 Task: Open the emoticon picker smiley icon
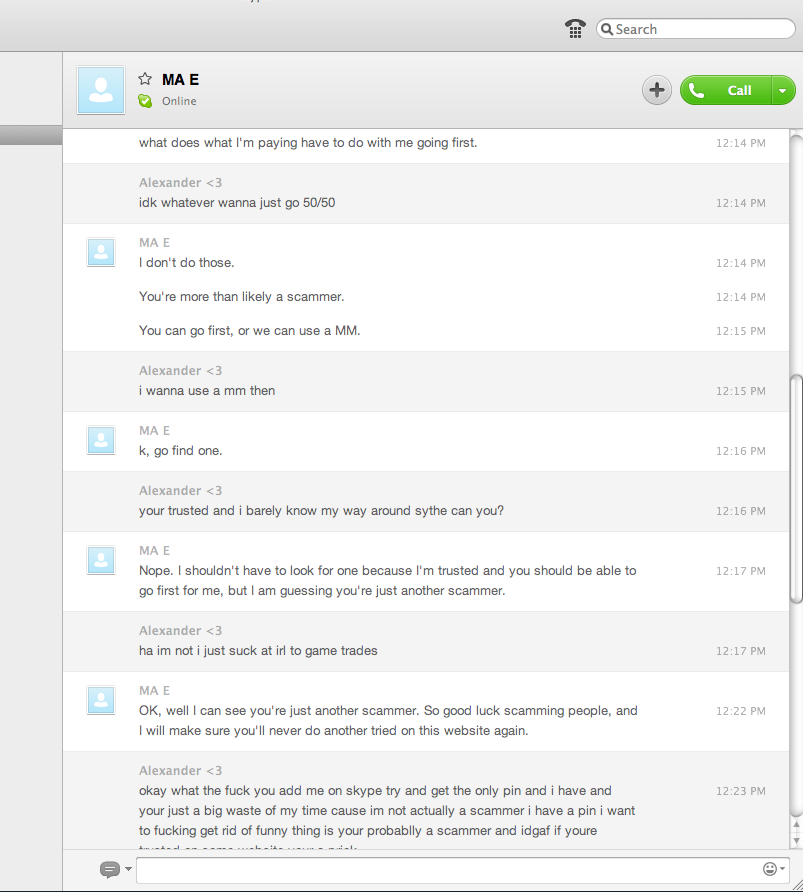pyautogui.click(x=769, y=869)
